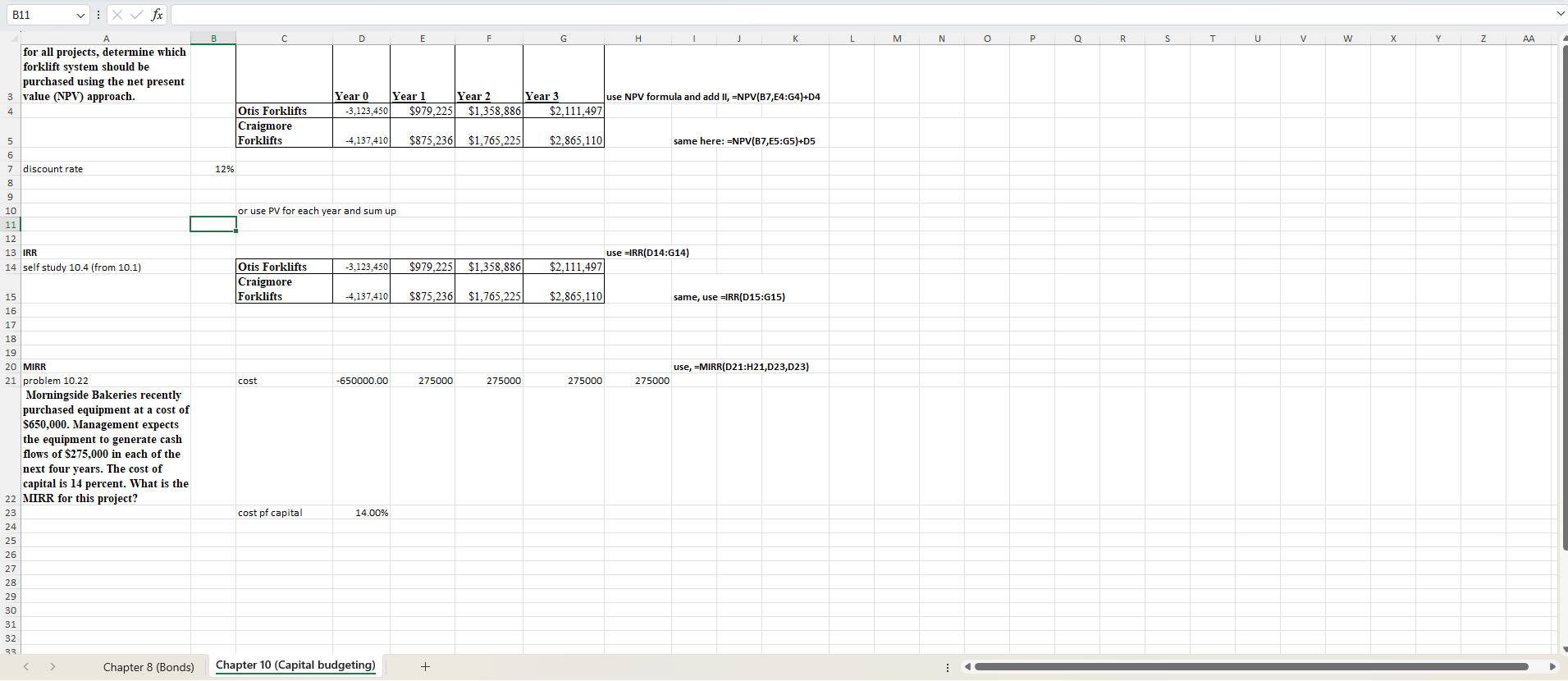The width and height of the screenshot is (1568, 681).
Task: Select the -4,137,410 cell in row 15
Action: (362, 289)
